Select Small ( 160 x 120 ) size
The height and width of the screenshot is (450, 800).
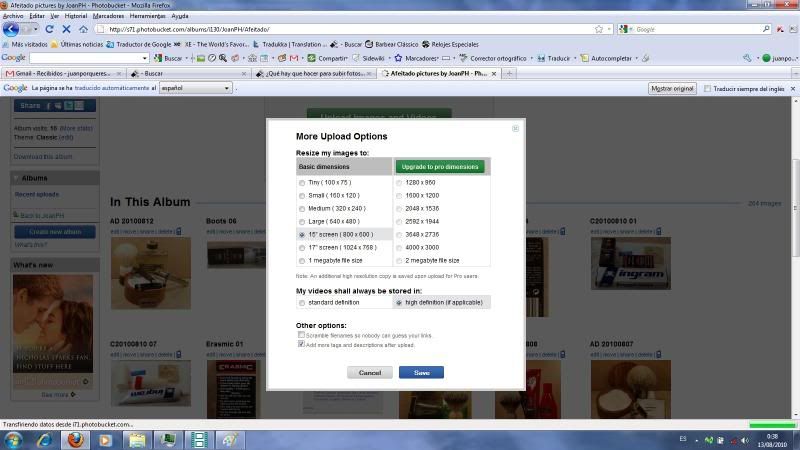tap(302, 196)
